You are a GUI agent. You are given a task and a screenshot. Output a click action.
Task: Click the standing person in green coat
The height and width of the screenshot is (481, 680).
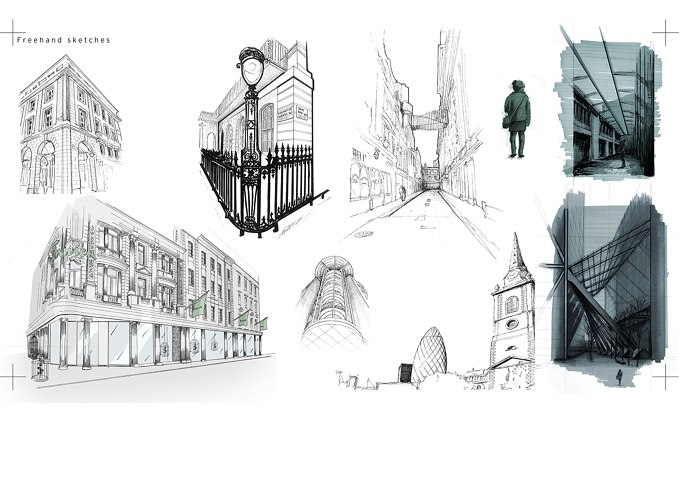517,118
